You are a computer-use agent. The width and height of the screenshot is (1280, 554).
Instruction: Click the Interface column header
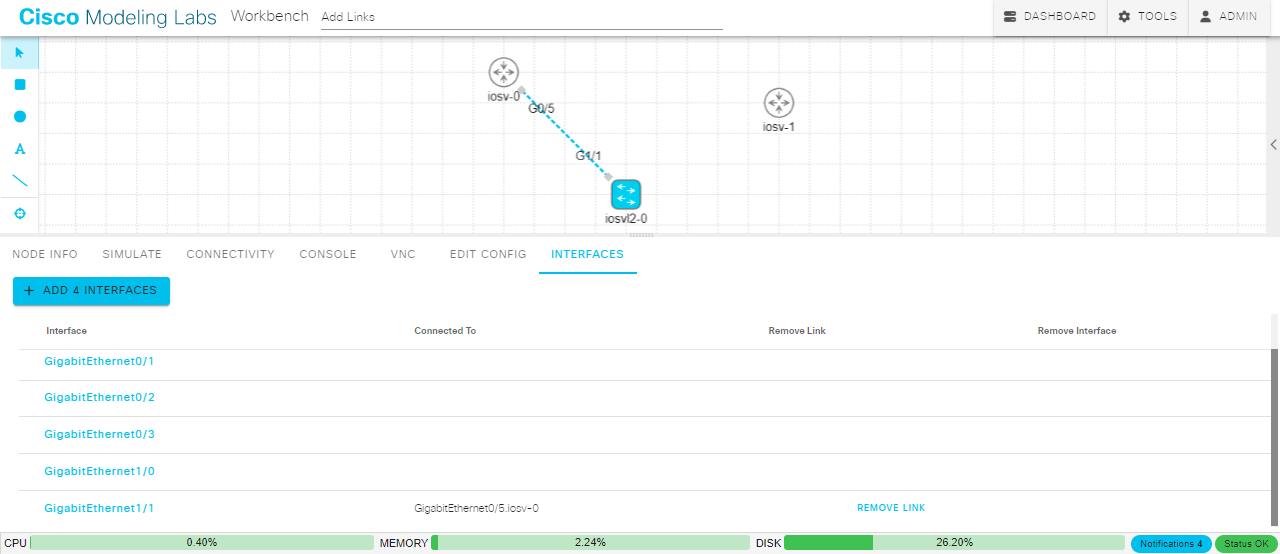tap(66, 331)
